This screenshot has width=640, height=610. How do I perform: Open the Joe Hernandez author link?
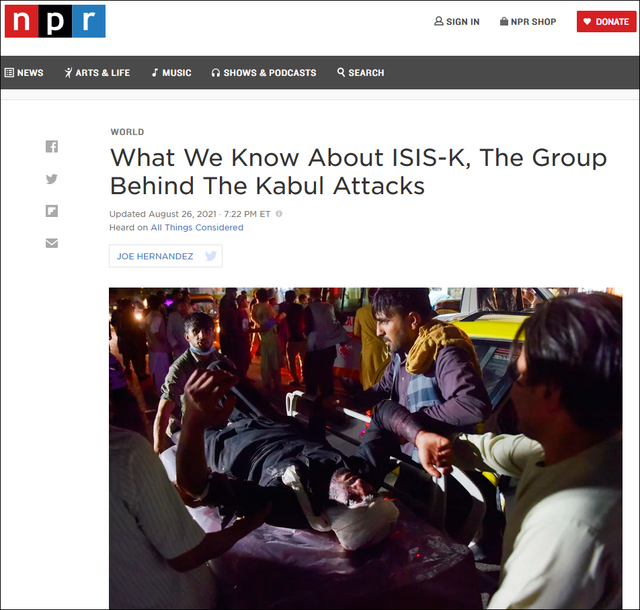[155, 256]
